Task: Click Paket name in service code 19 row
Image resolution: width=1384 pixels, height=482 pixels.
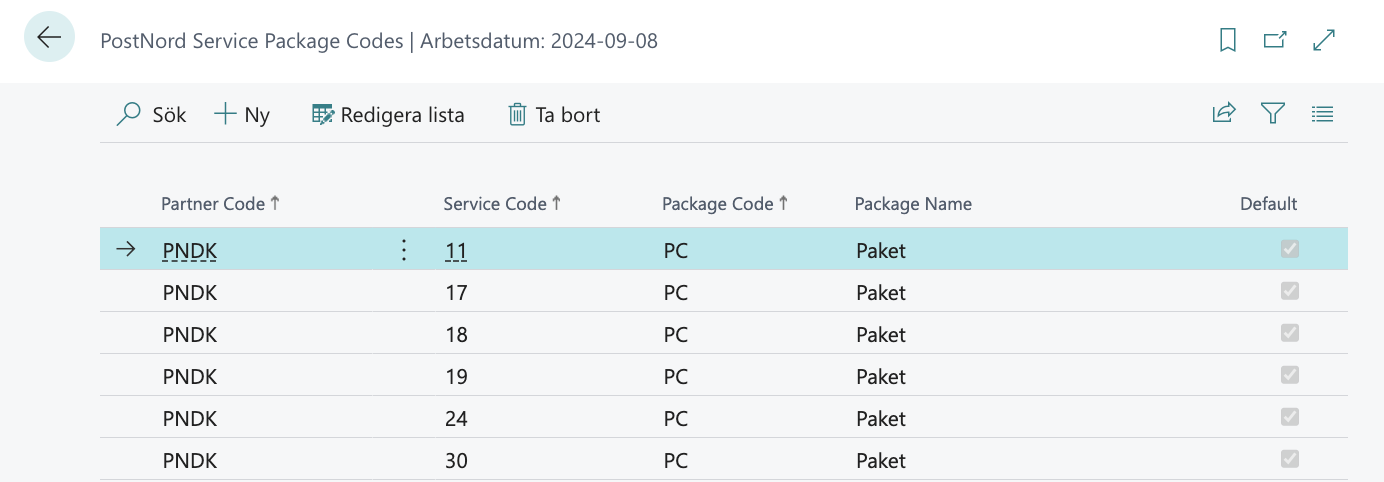Action: tap(881, 377)
